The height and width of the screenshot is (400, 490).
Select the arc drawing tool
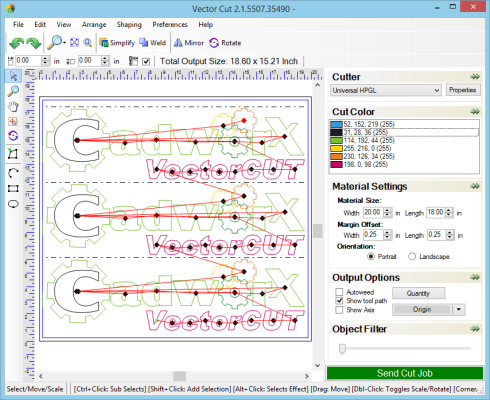(13, 173)
